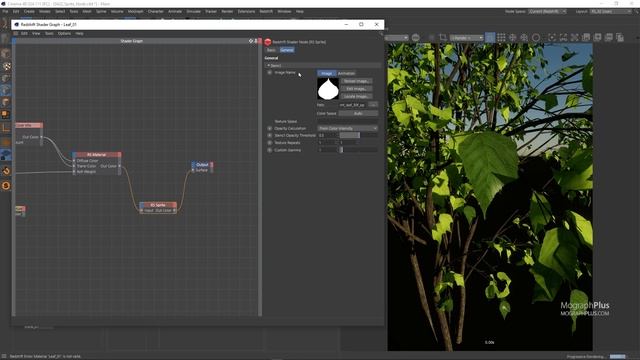Open the Tools menu in Shader Graph window

click(49, 33)
